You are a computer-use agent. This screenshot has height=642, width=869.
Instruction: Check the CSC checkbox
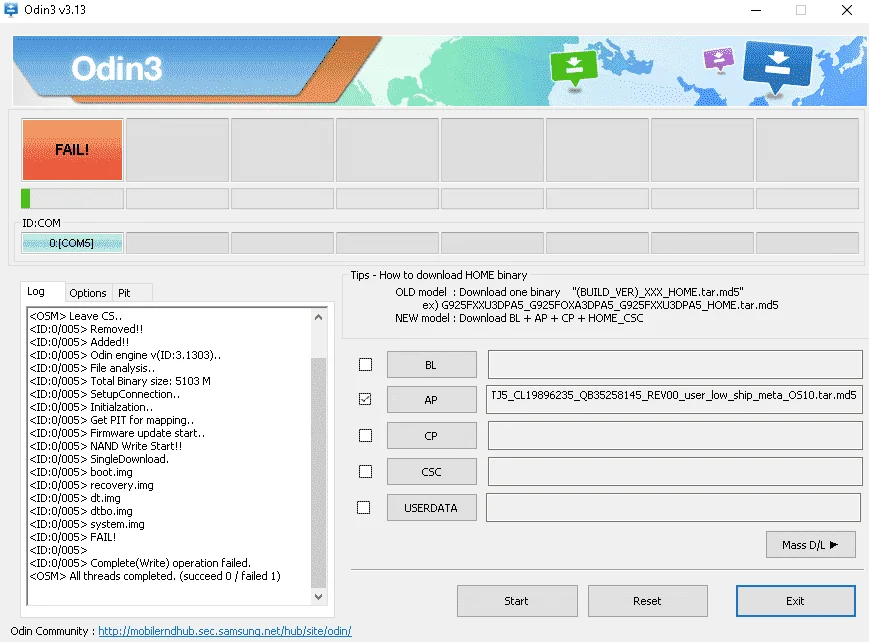pyautogui.click(x=365, y=472)
